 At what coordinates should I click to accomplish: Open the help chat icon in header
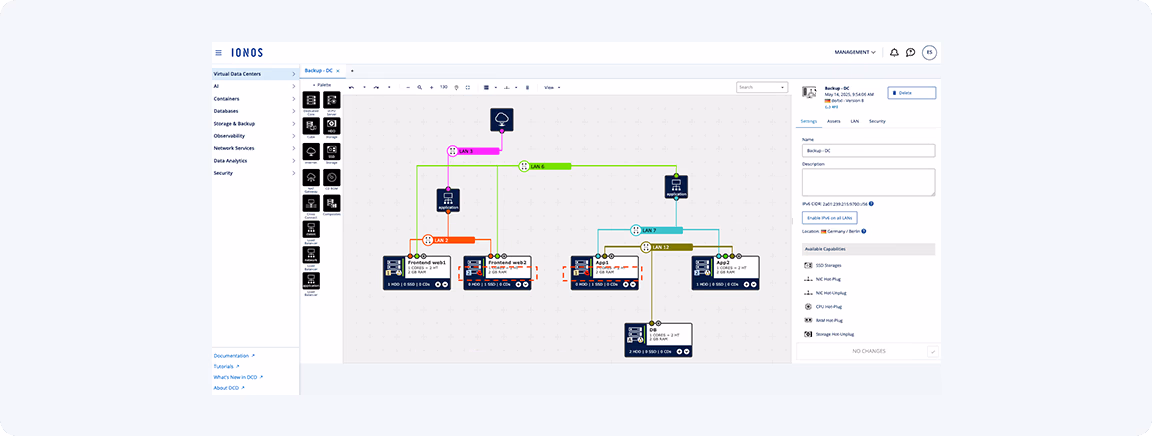tap(910, 52)
